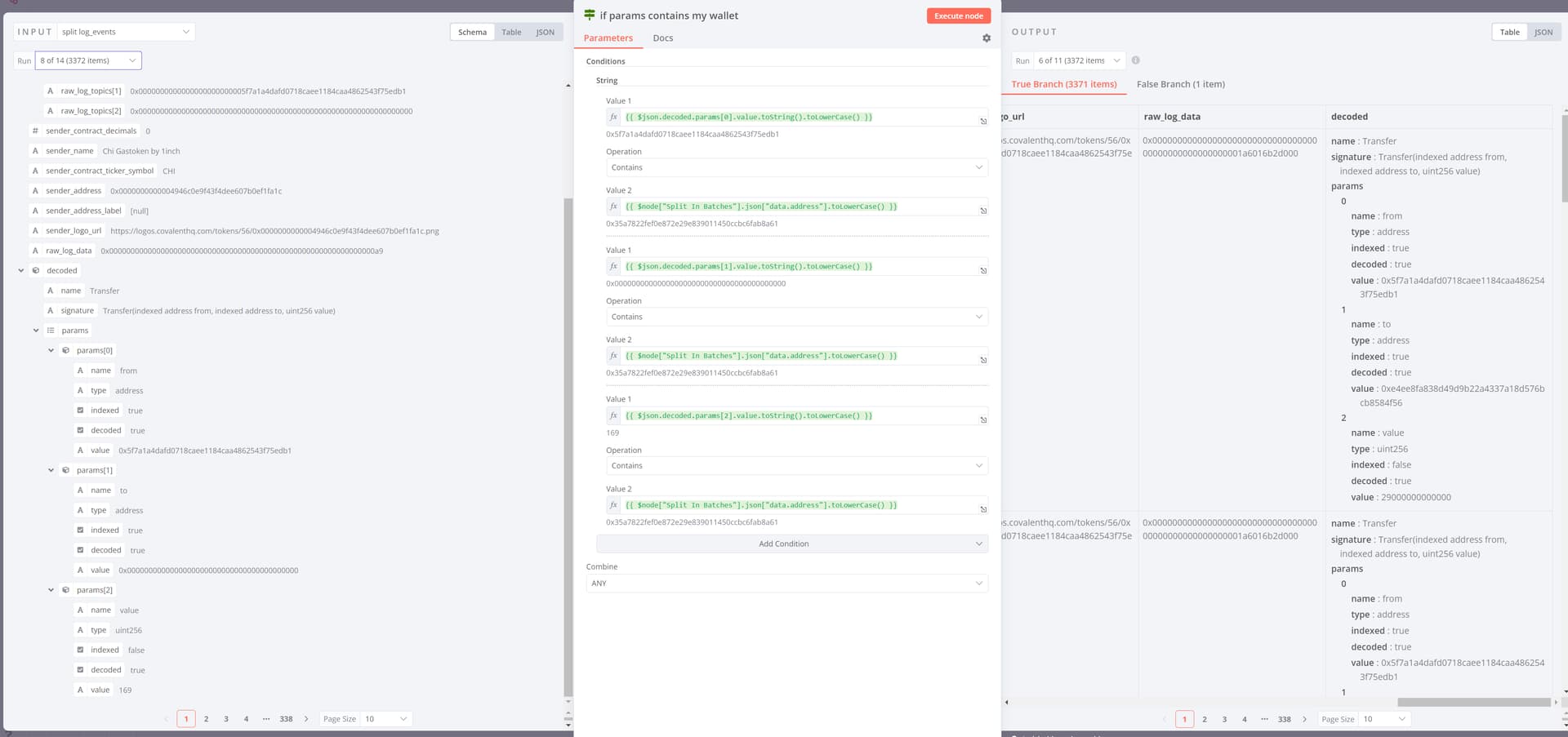Go to next page in output pagination
1568x737 pixels.
click(x=1304, y=719)
